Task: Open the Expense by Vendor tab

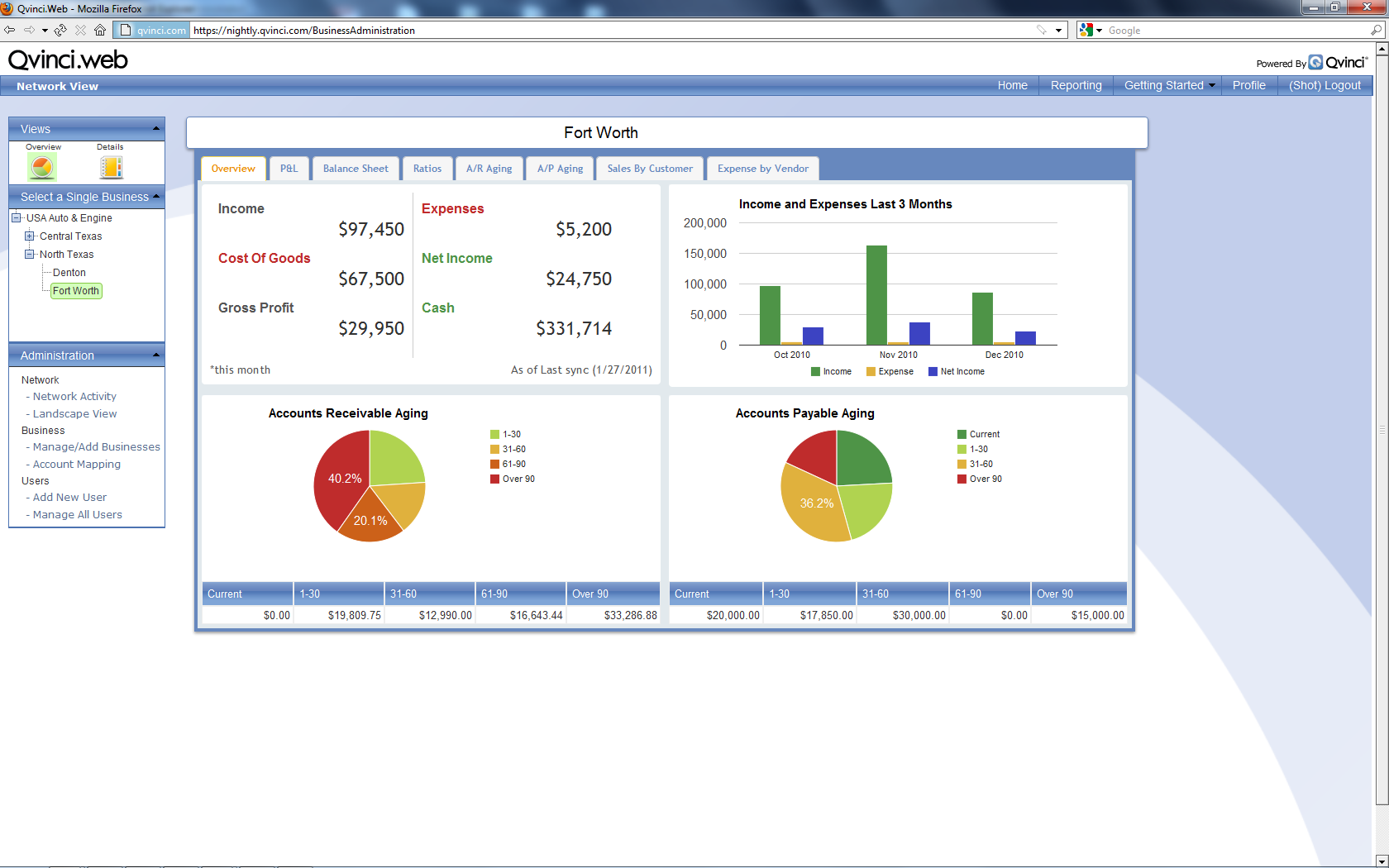Action: pos(763,169)
